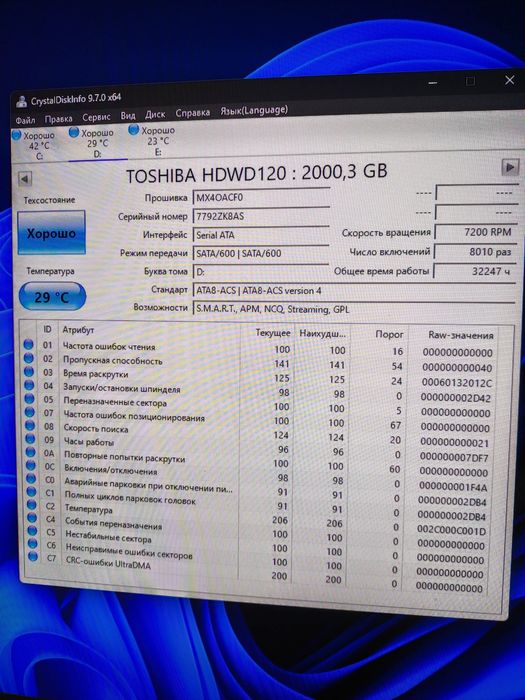This screenshot has width=525, height=700.
Task: Maximize the CrystalDiskInfo window
Action: 470,81
